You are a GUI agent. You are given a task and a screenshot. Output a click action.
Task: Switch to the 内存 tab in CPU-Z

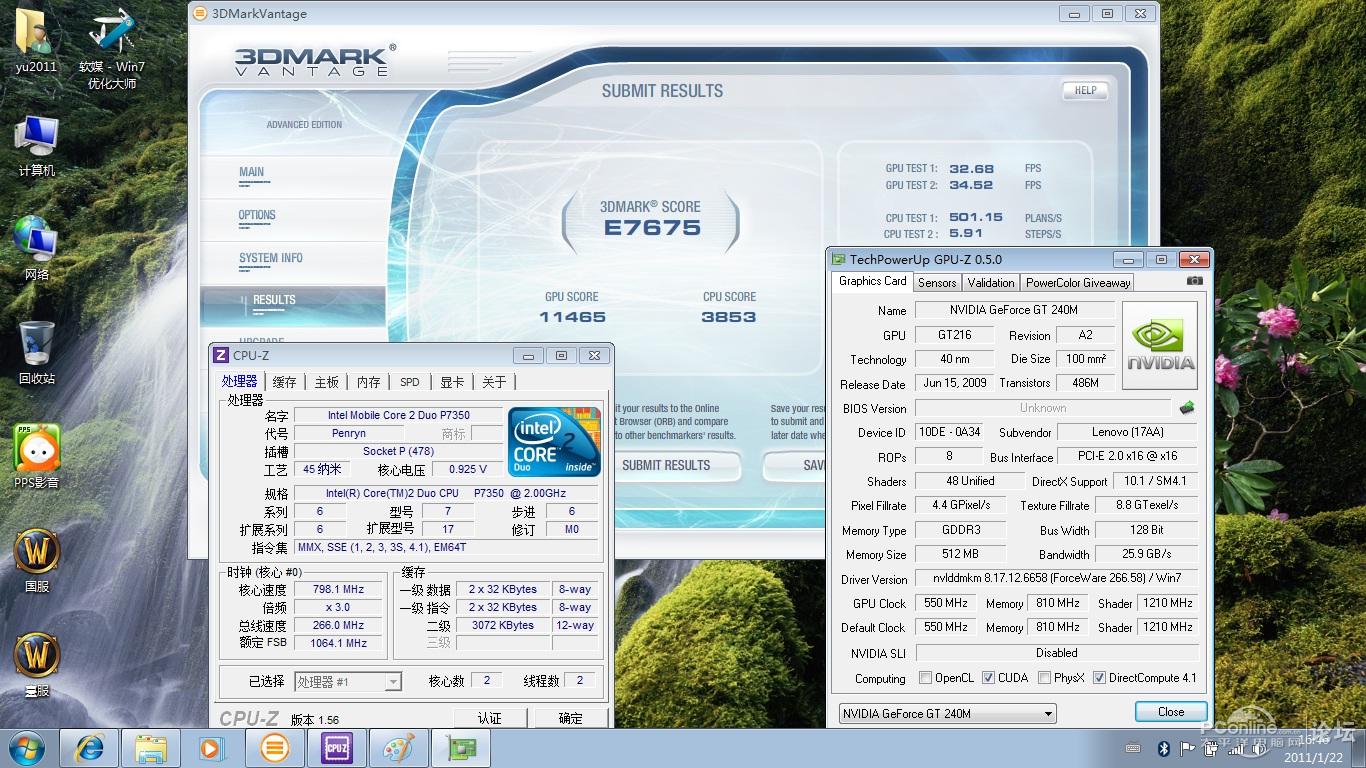tap(369, 382)
